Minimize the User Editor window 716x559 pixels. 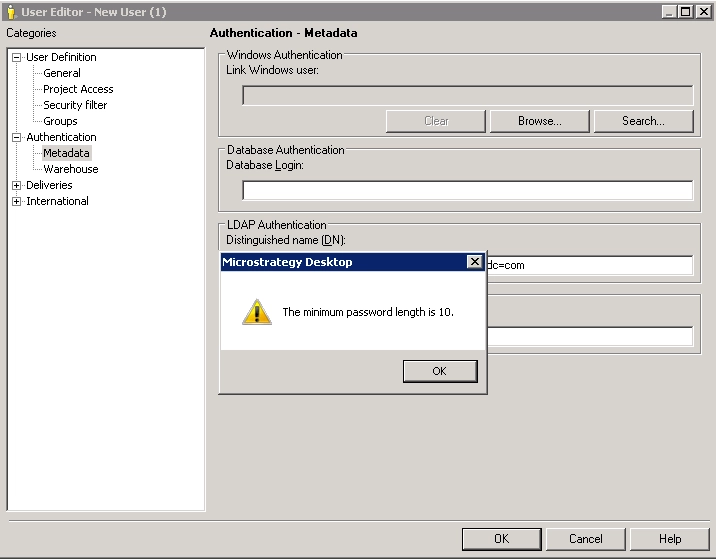tap(669, 11)
